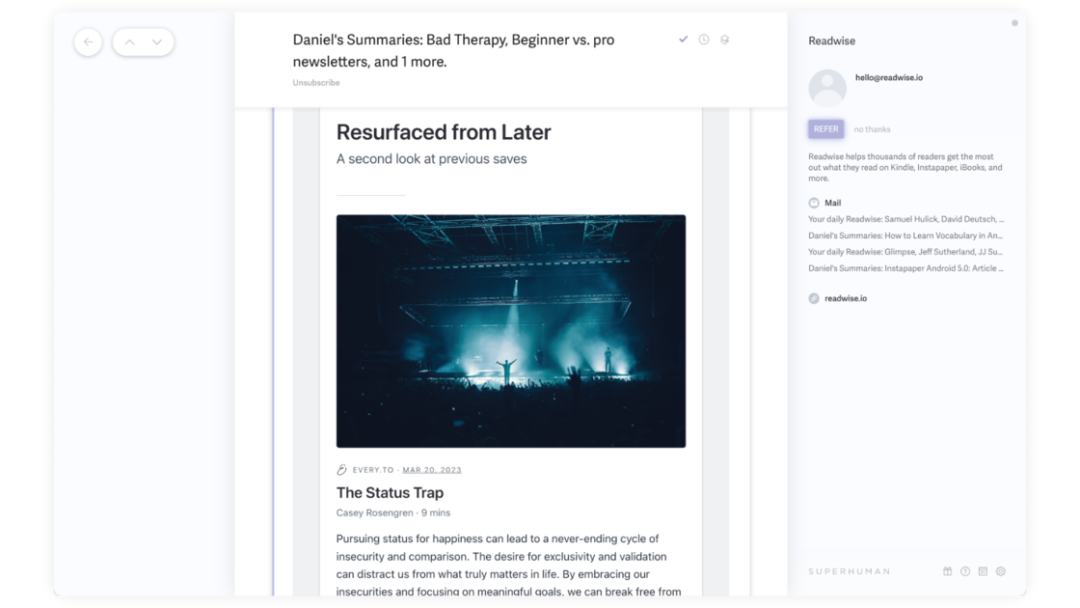
Task: Click the Unsubscribe link
Action: pyautogui.click(x=316, y=83)
